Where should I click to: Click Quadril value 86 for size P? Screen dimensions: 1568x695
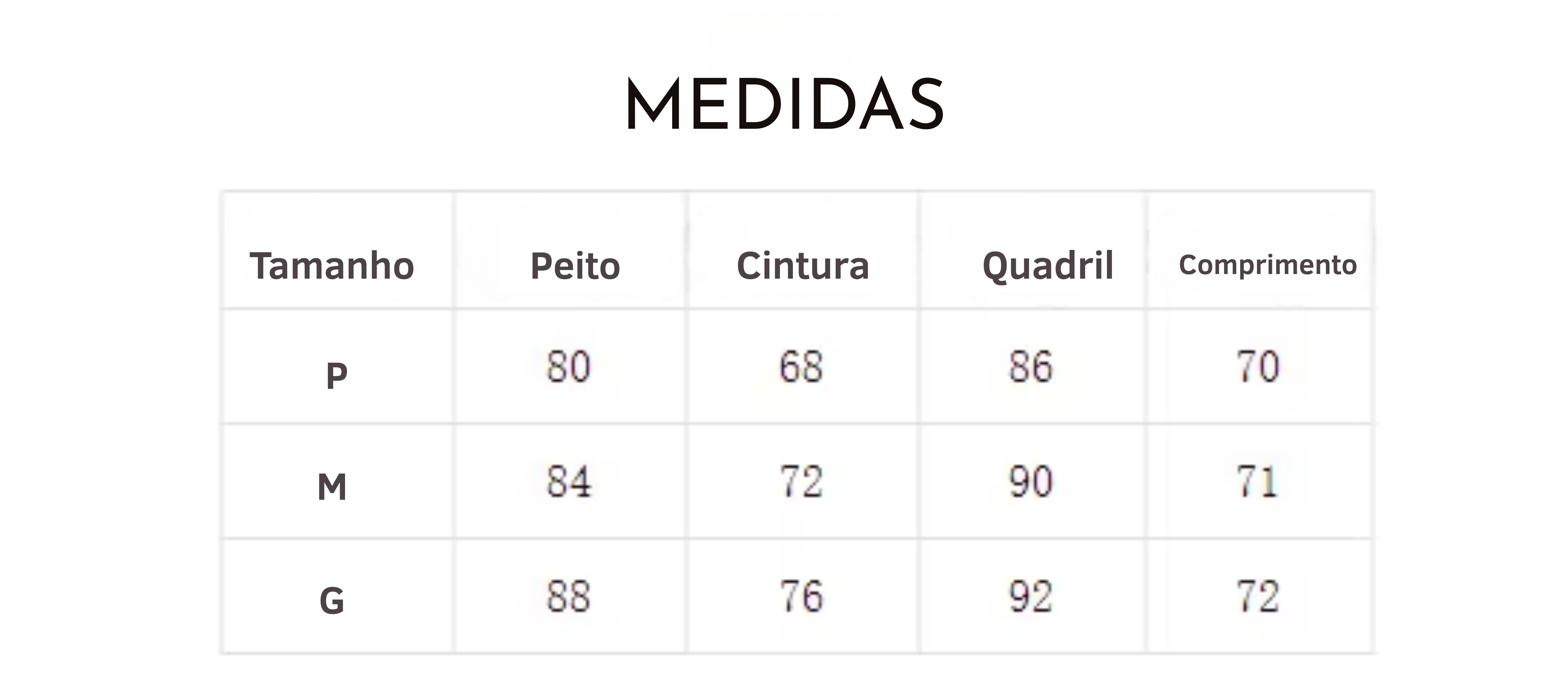pyautogui.click(x=1030, y=367)
